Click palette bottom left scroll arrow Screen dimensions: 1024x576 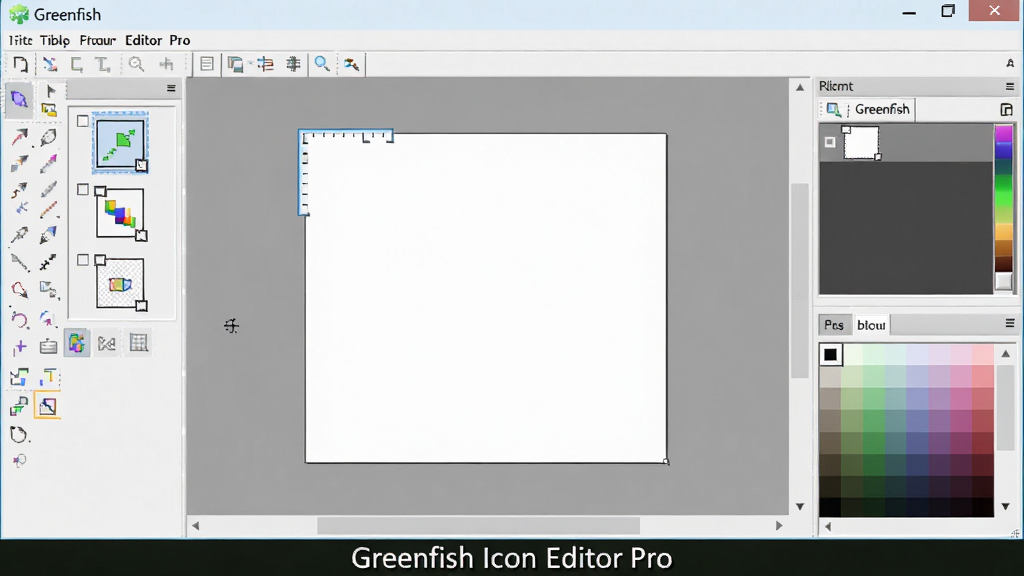point(828,526)
